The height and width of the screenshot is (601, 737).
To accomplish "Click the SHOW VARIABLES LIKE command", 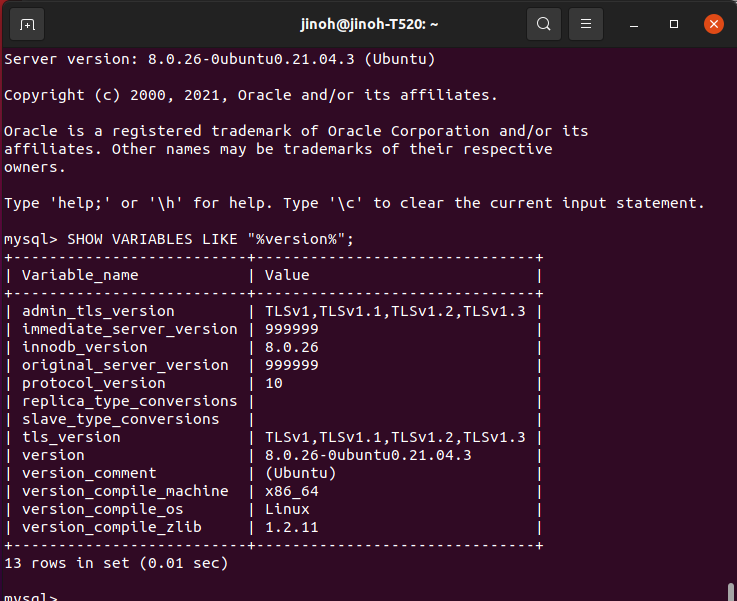I will pyautogui.click(x=210, y=239).
